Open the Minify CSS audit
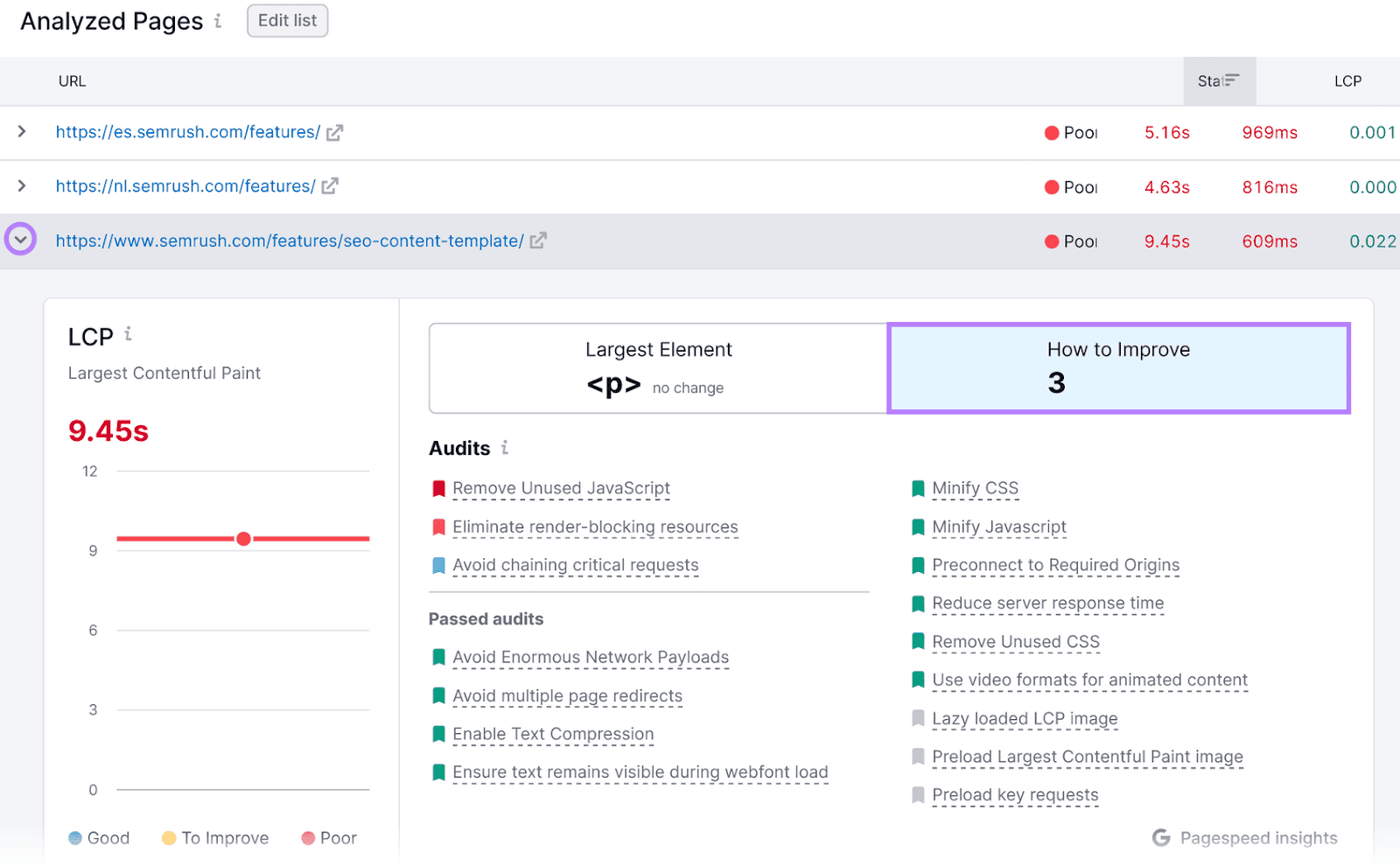The height and width of the screenshot is (866, 1400). pyautogui.click(x=975, y=488)
